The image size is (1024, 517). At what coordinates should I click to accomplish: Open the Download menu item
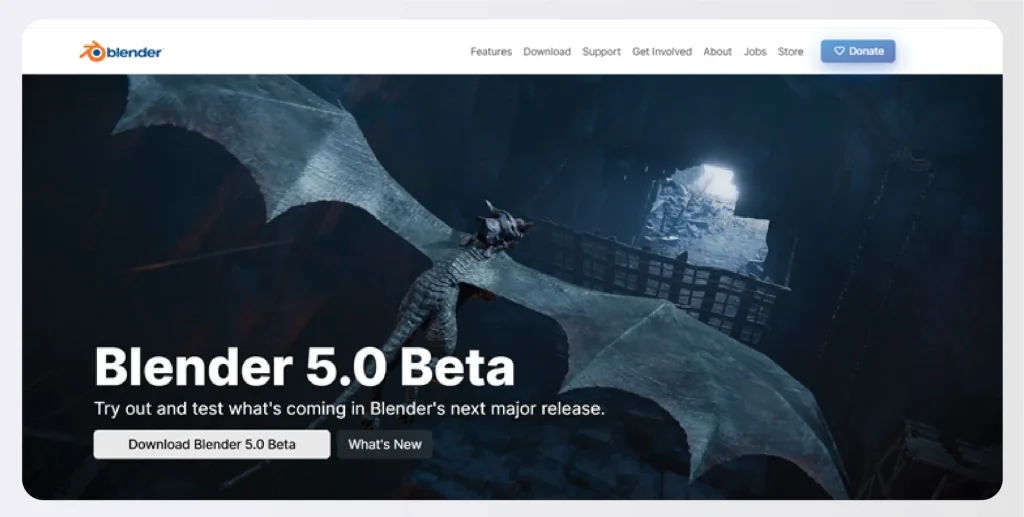[x=547, y=52]
